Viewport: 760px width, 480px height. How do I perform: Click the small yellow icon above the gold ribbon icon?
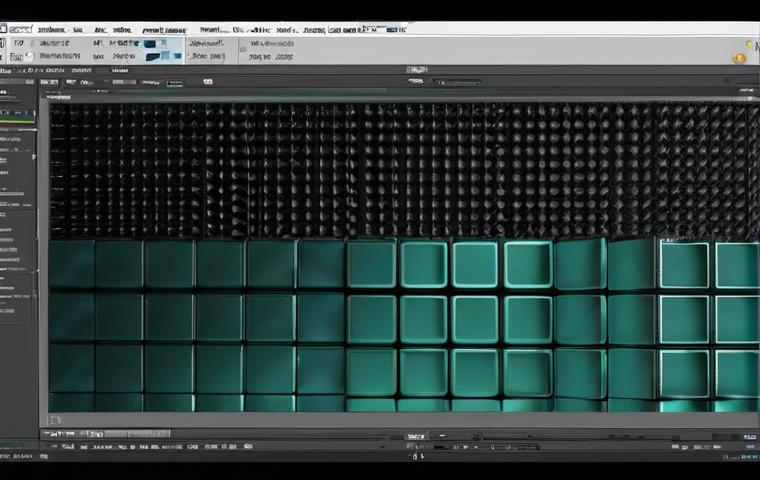(x=750, y=45)
